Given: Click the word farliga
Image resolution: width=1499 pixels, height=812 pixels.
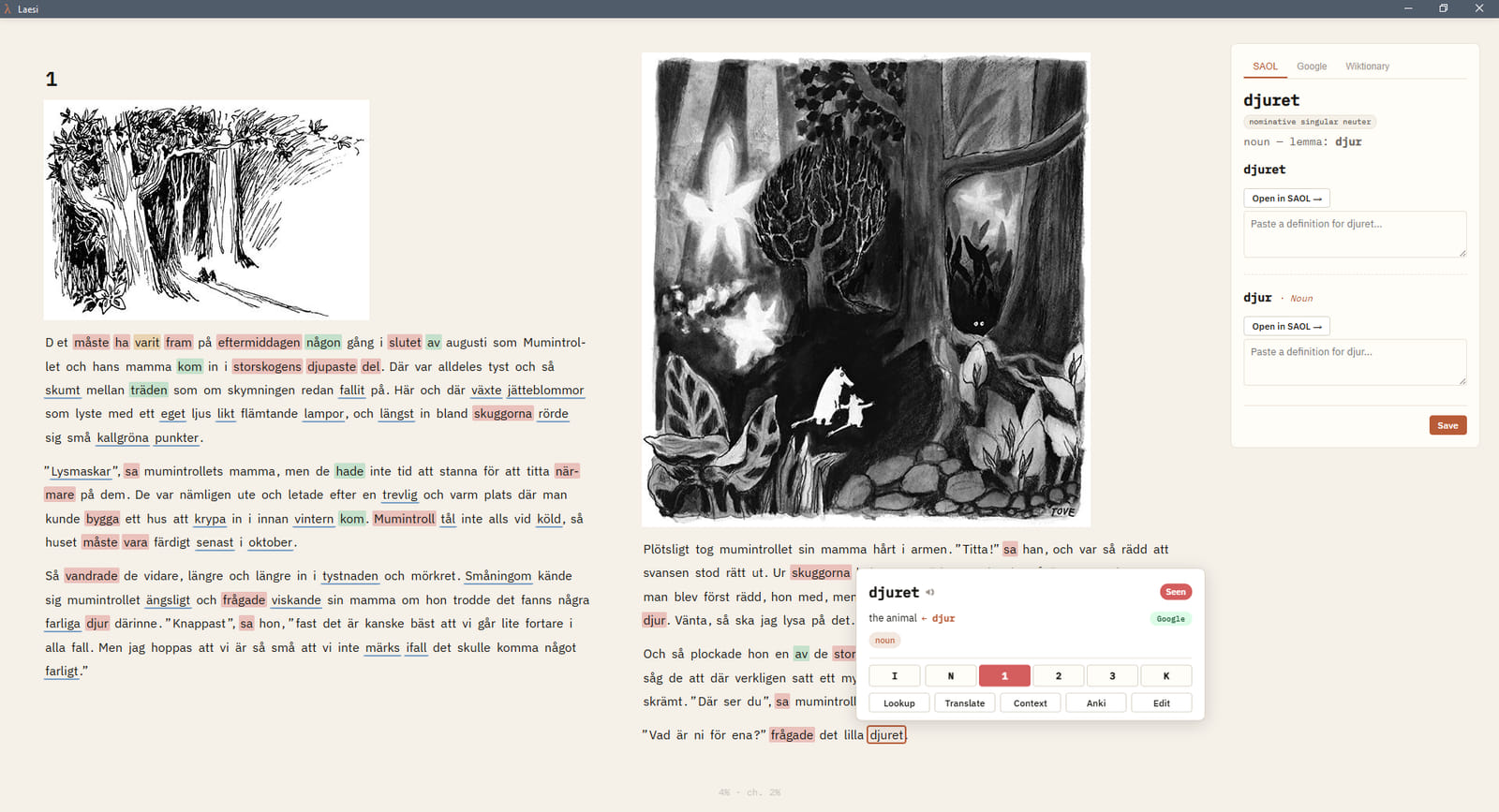Looking at the screenshot, I should 63,624.
